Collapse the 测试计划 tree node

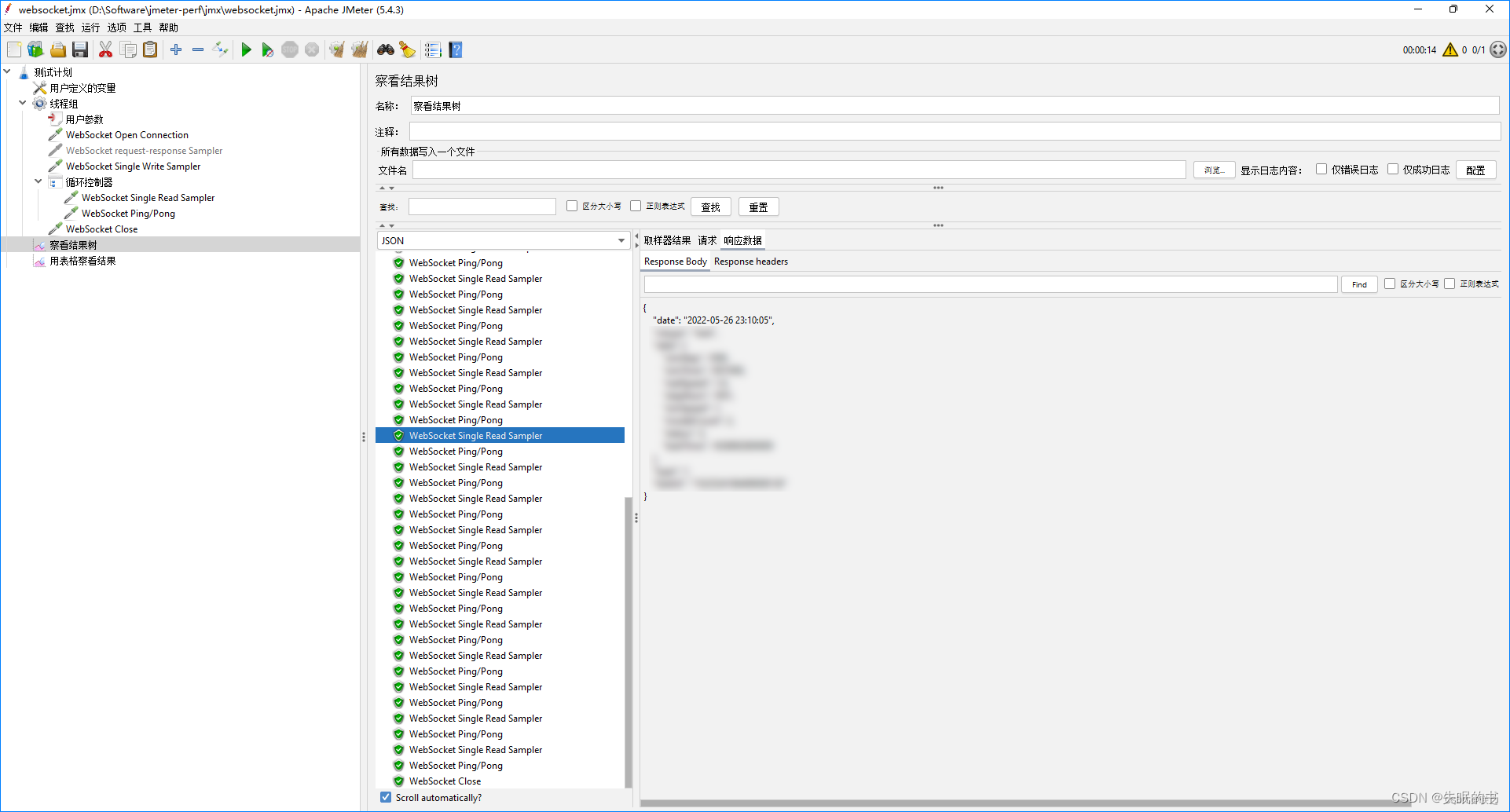7,71
